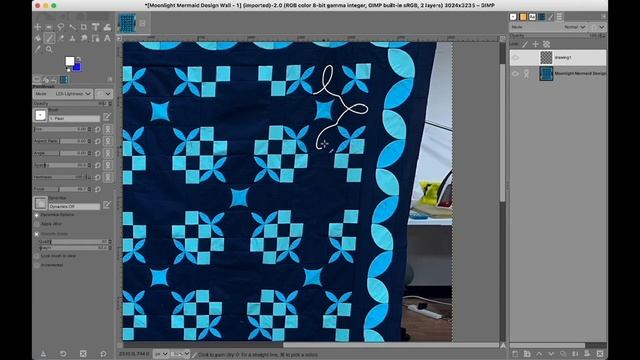Select the Unified Transform tool

coord(95,27)
